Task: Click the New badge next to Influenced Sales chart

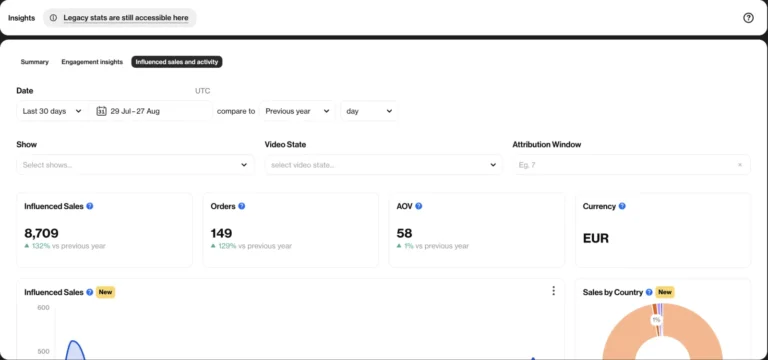Action: 105,292
